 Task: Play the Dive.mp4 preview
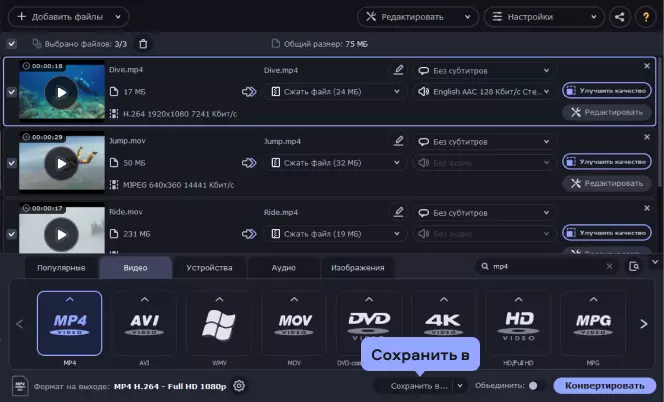61,92
